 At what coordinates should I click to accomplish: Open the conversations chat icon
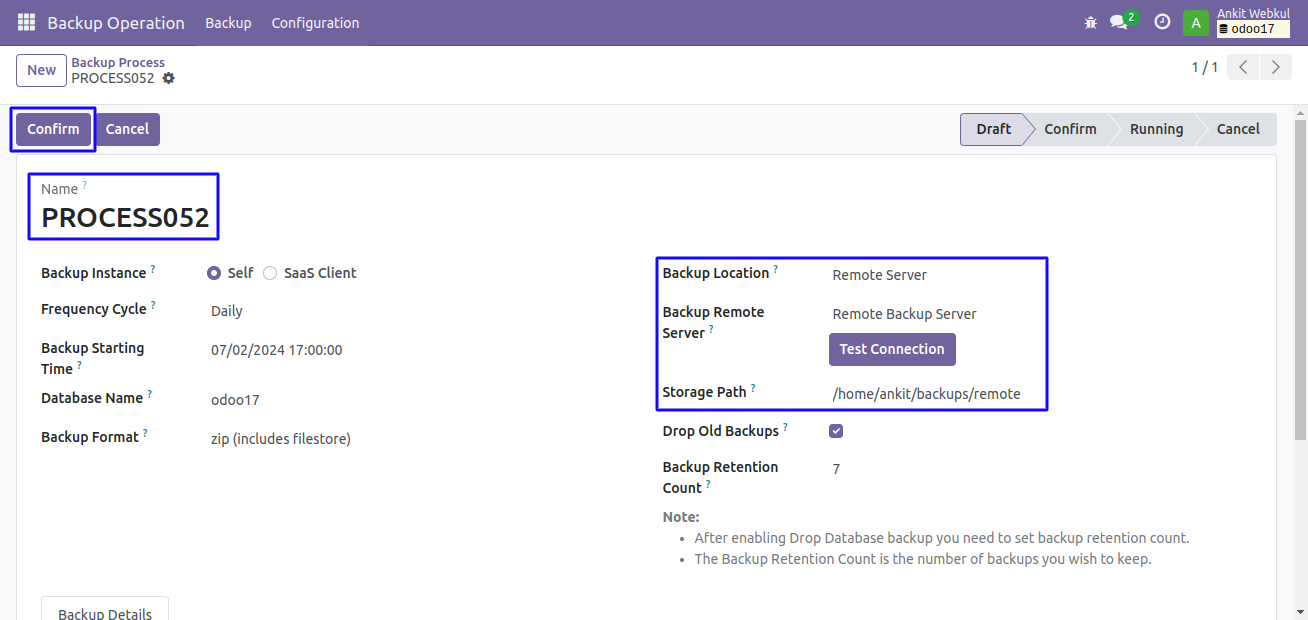(x=1119, y=22)
